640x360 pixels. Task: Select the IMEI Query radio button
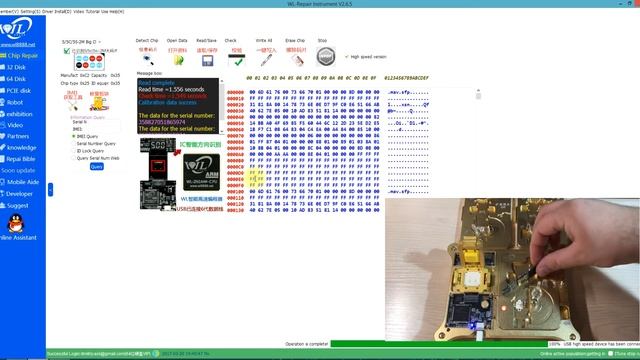click(x=74, y=136)
